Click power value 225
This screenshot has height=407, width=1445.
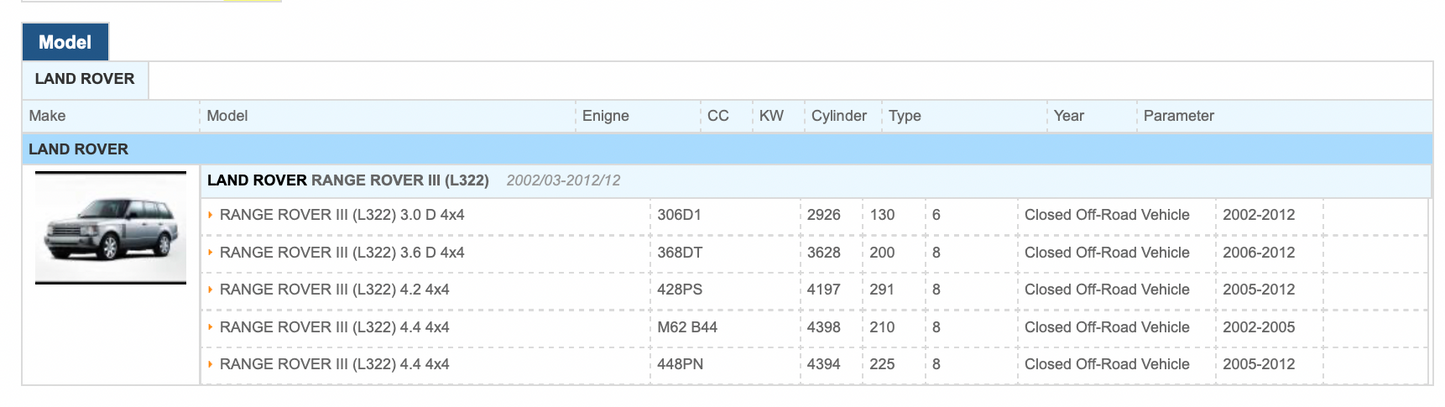click(882, 364)
